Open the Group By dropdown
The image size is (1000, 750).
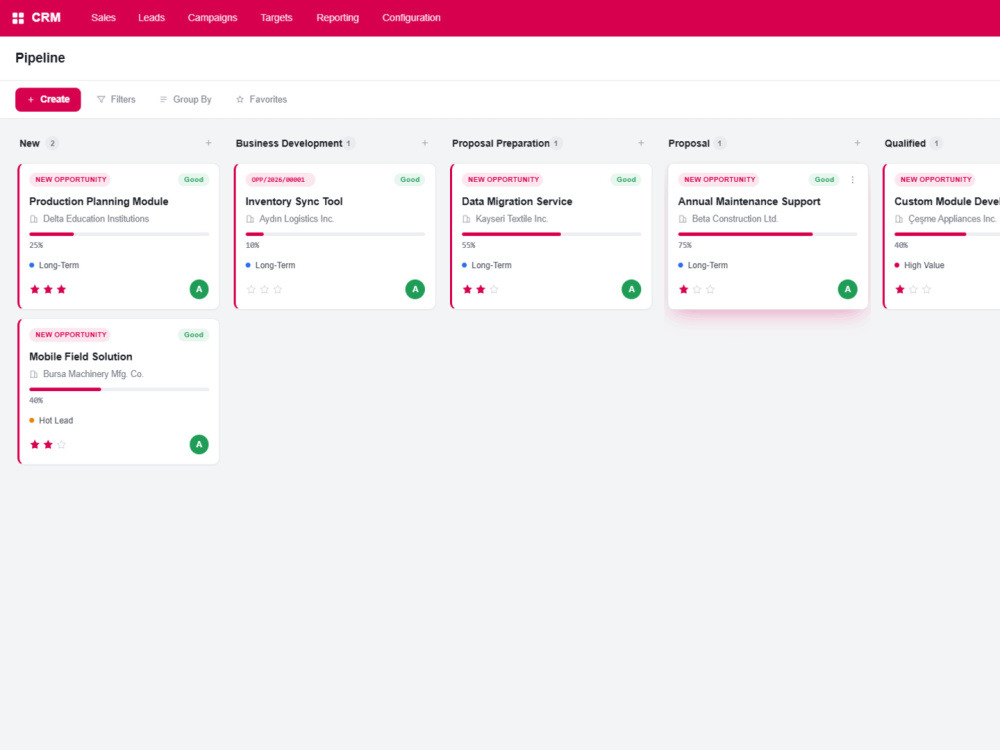coord(186,99)
